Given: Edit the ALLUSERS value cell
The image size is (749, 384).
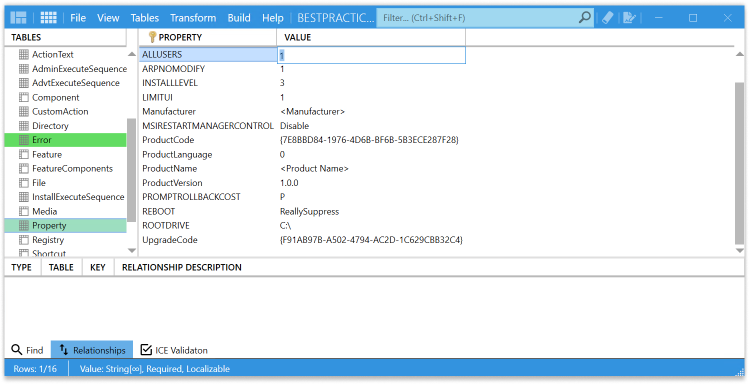Looking at the screenshot, I should coord(371,55).
